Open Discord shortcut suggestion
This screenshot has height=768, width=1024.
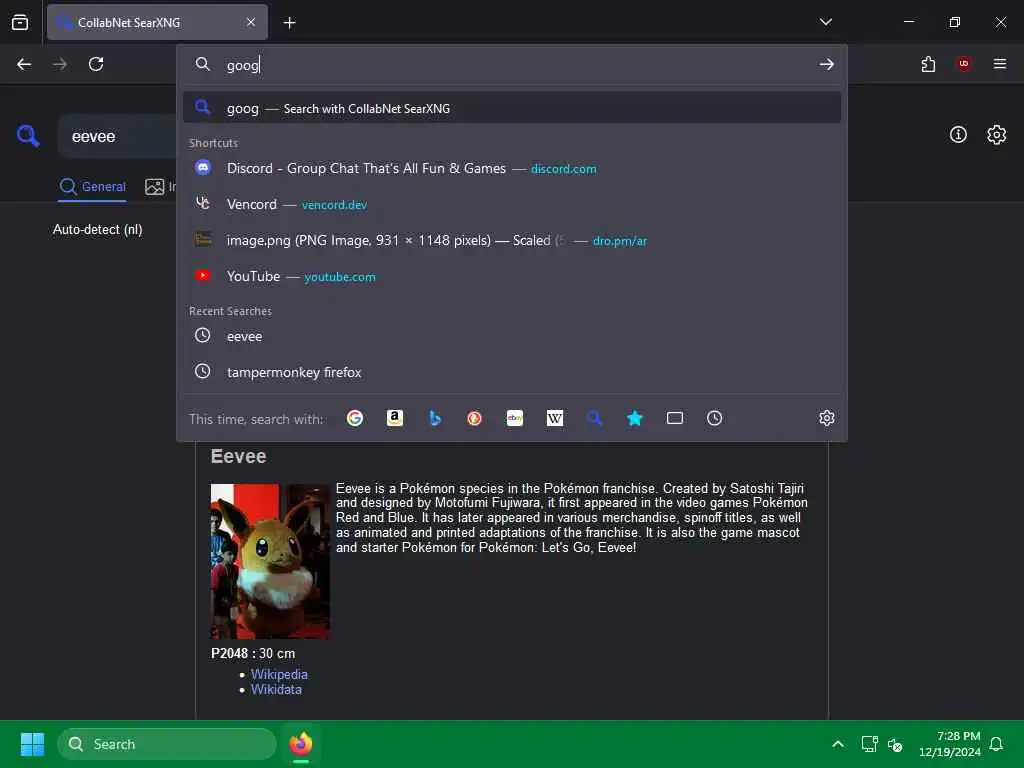click(x=512, y=168)
